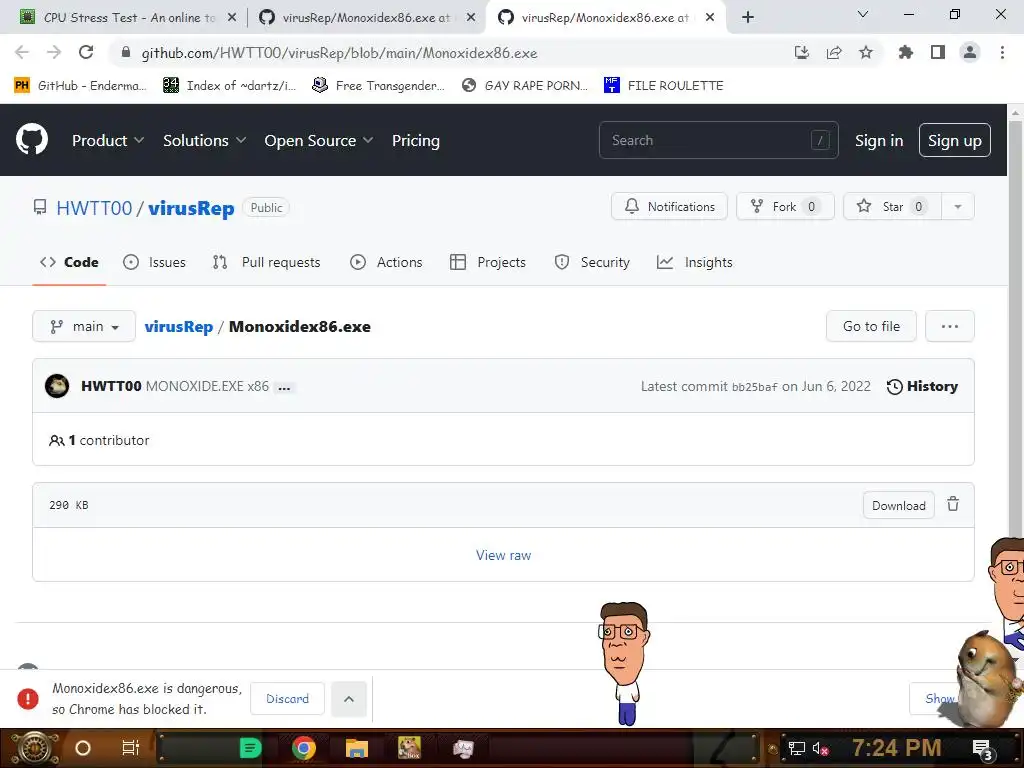Click the Discard download button
The width and height of the screenshot is (1024, 768).
[287, 699]
